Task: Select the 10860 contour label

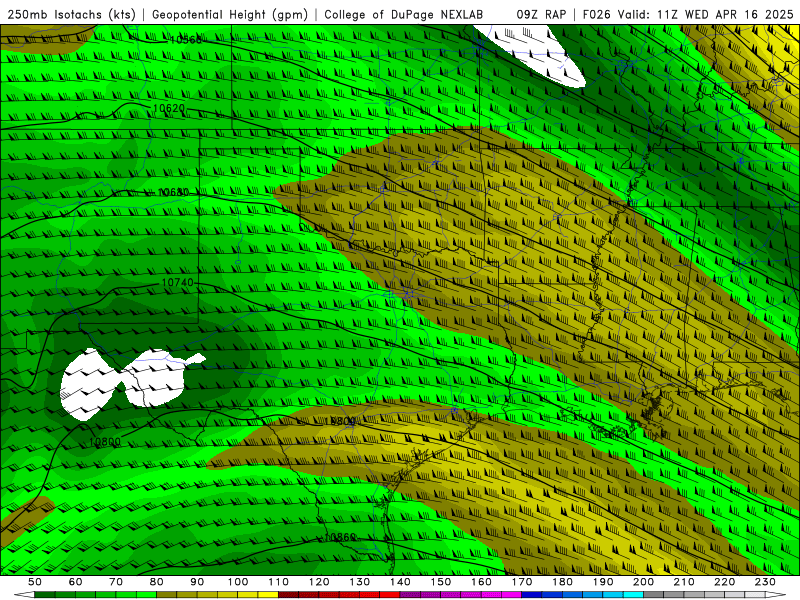Action: click(x=340, y=537)
